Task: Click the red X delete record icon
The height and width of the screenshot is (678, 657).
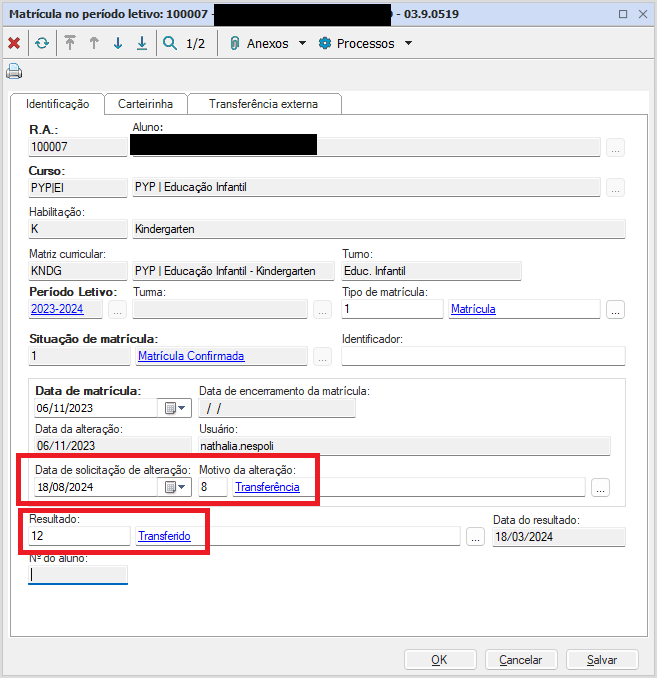Action: pos(14,43)
